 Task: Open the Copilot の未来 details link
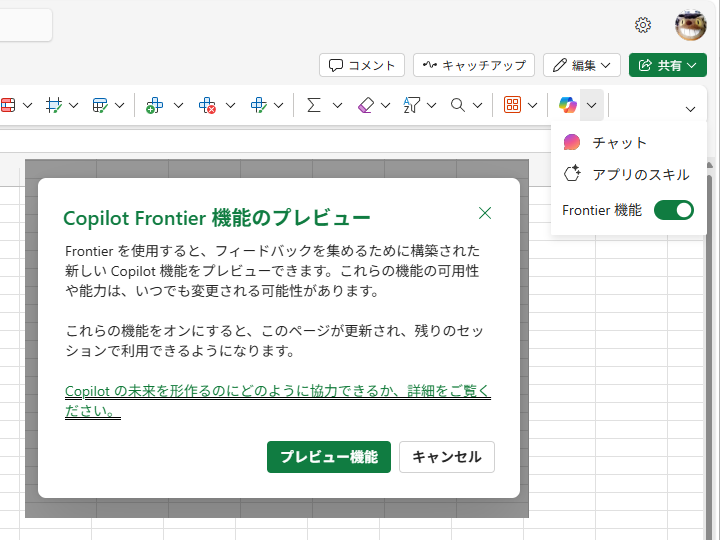(278, 400)
